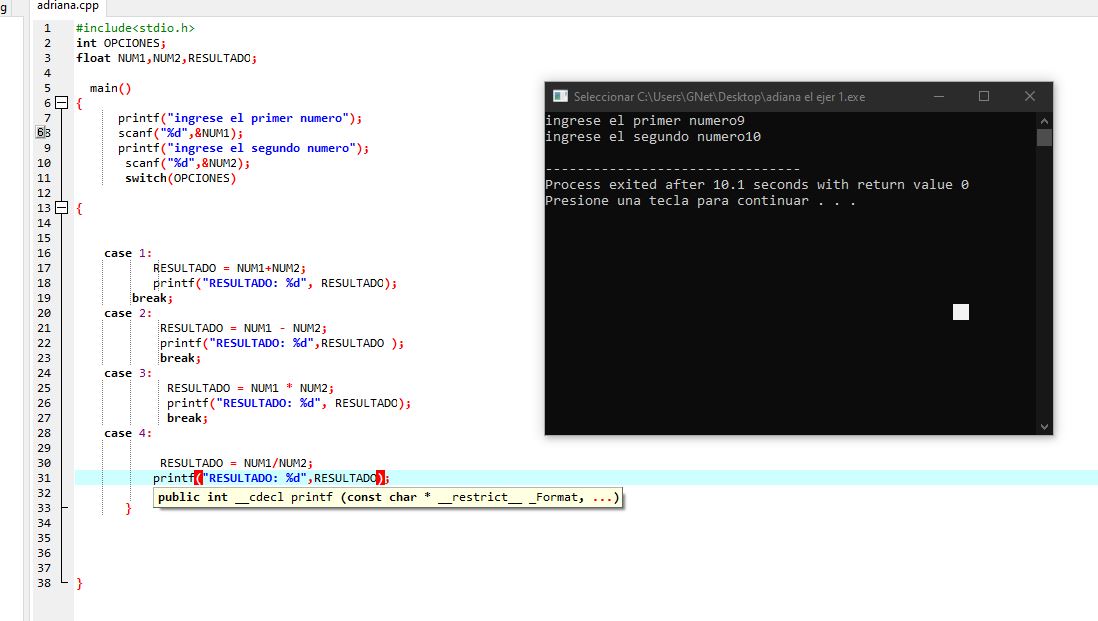
Task: Click on the case 4: label
Action: click(x=129, y=433)
